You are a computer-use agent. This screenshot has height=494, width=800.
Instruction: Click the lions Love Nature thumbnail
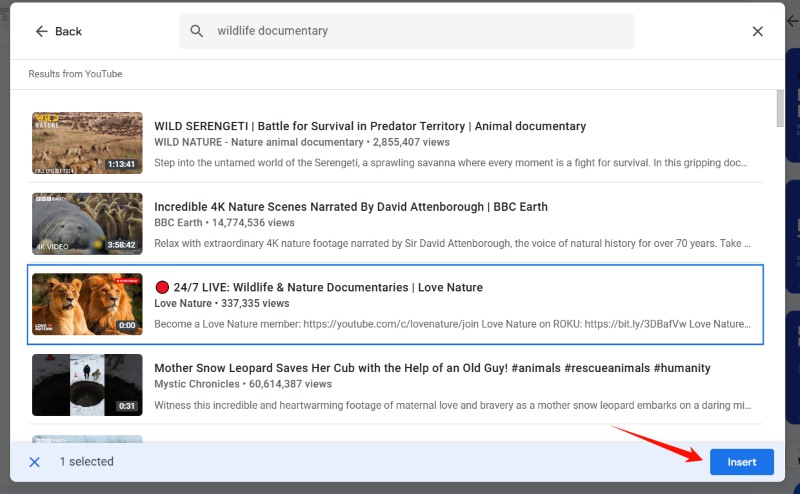click(87, 304)
